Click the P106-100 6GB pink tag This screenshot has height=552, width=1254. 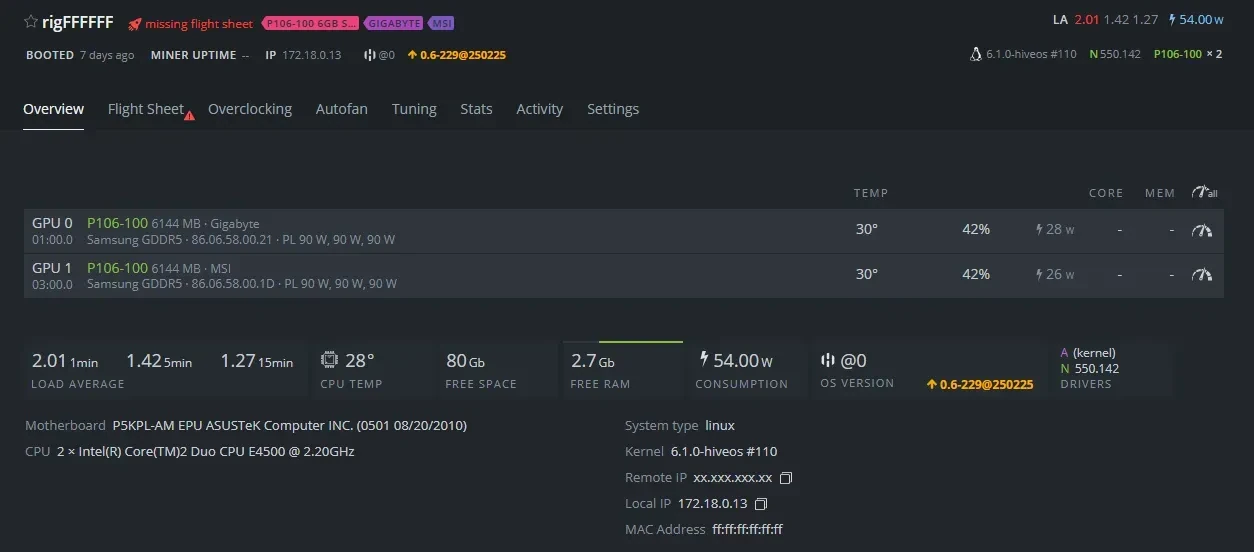pos(310,23)
